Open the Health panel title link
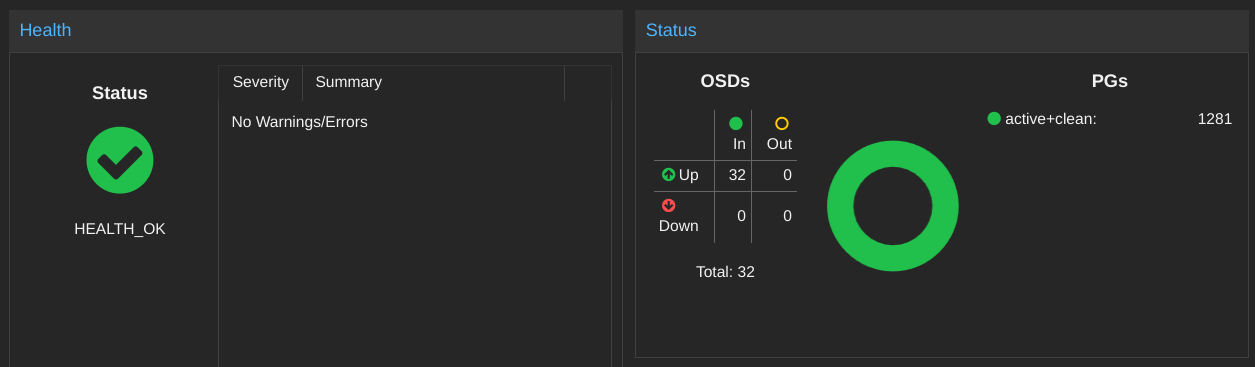 [x=46, y=30]
